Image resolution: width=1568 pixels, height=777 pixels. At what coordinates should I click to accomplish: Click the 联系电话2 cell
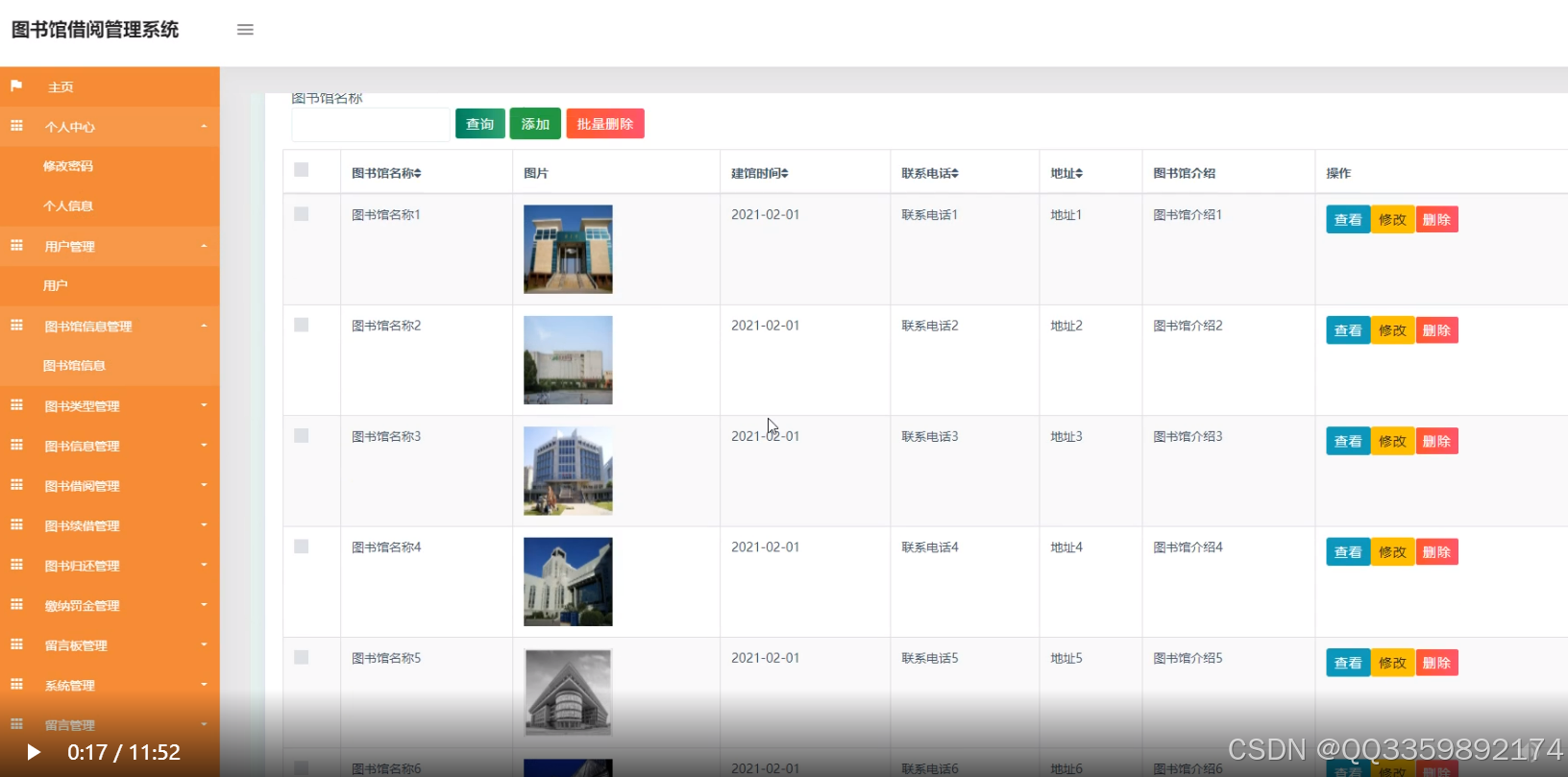pos(930,326)
